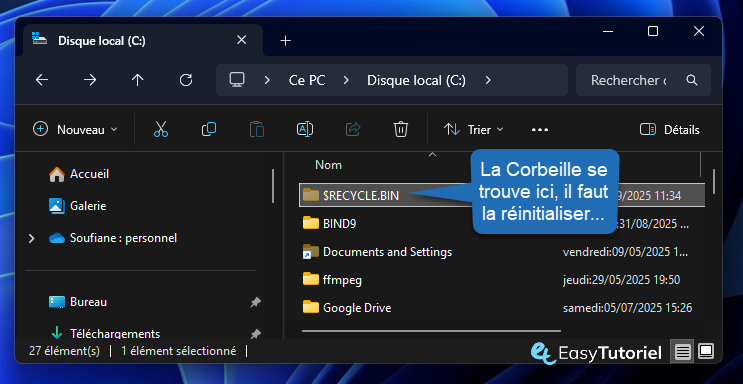Minimize the File Explorer window
The height and width of the screenshot is (384, 743).
(607, 31)
